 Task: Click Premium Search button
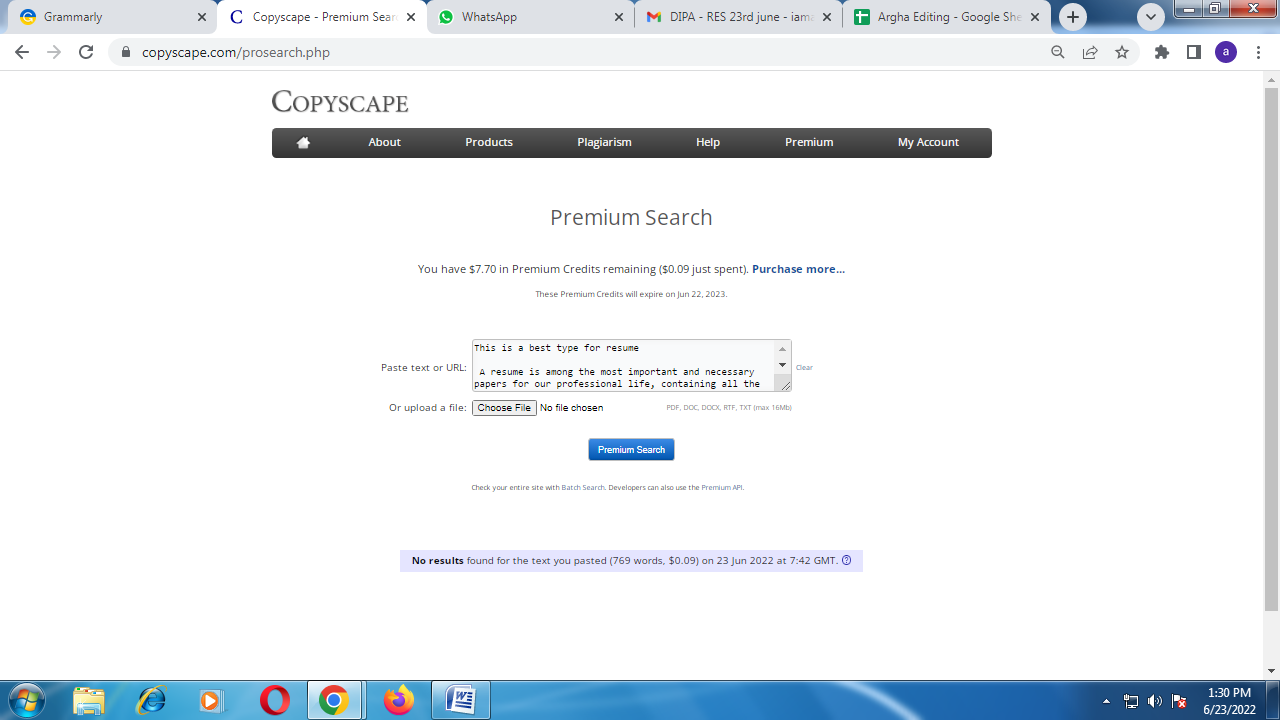click(x=631, y=450)
